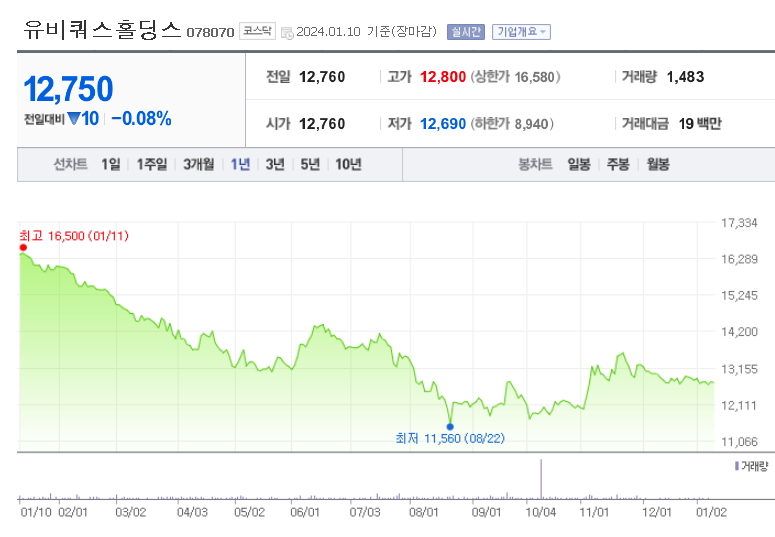This screenshot has height=537, width=775.
Task: Select the 5년 line chart tab
Action: coord(310,164)
